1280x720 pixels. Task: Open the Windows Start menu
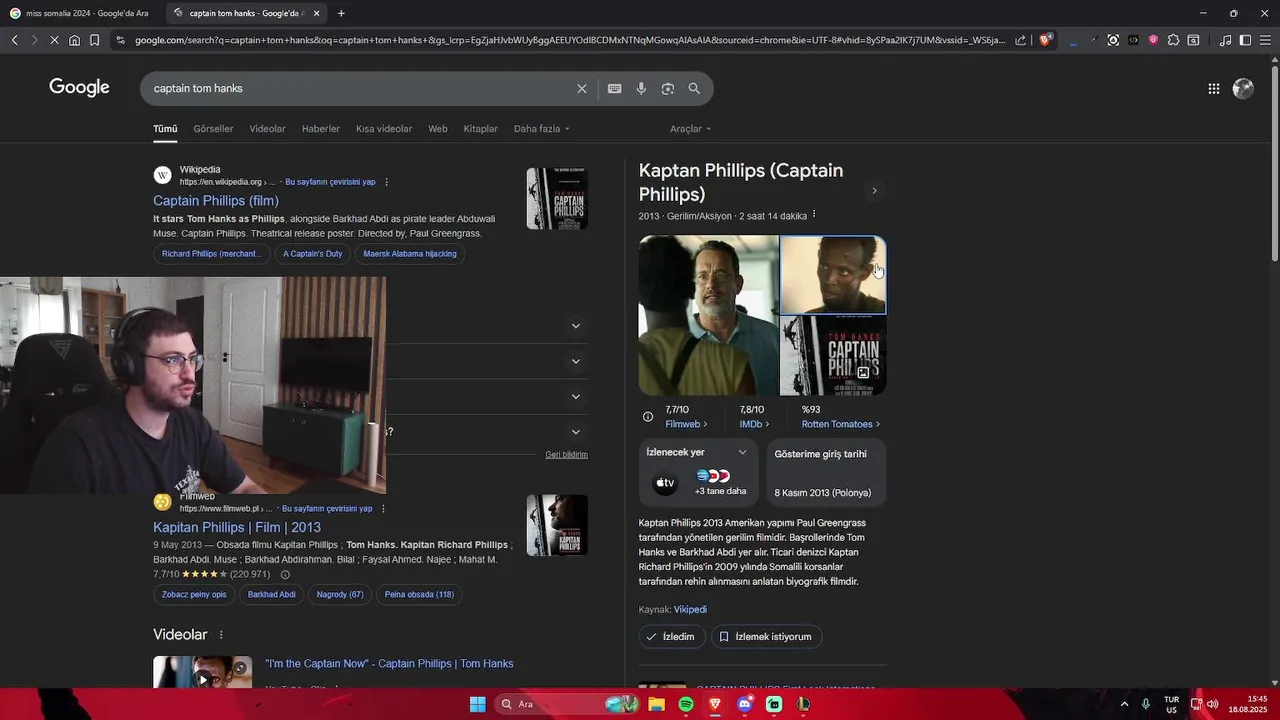coord(478,704)
